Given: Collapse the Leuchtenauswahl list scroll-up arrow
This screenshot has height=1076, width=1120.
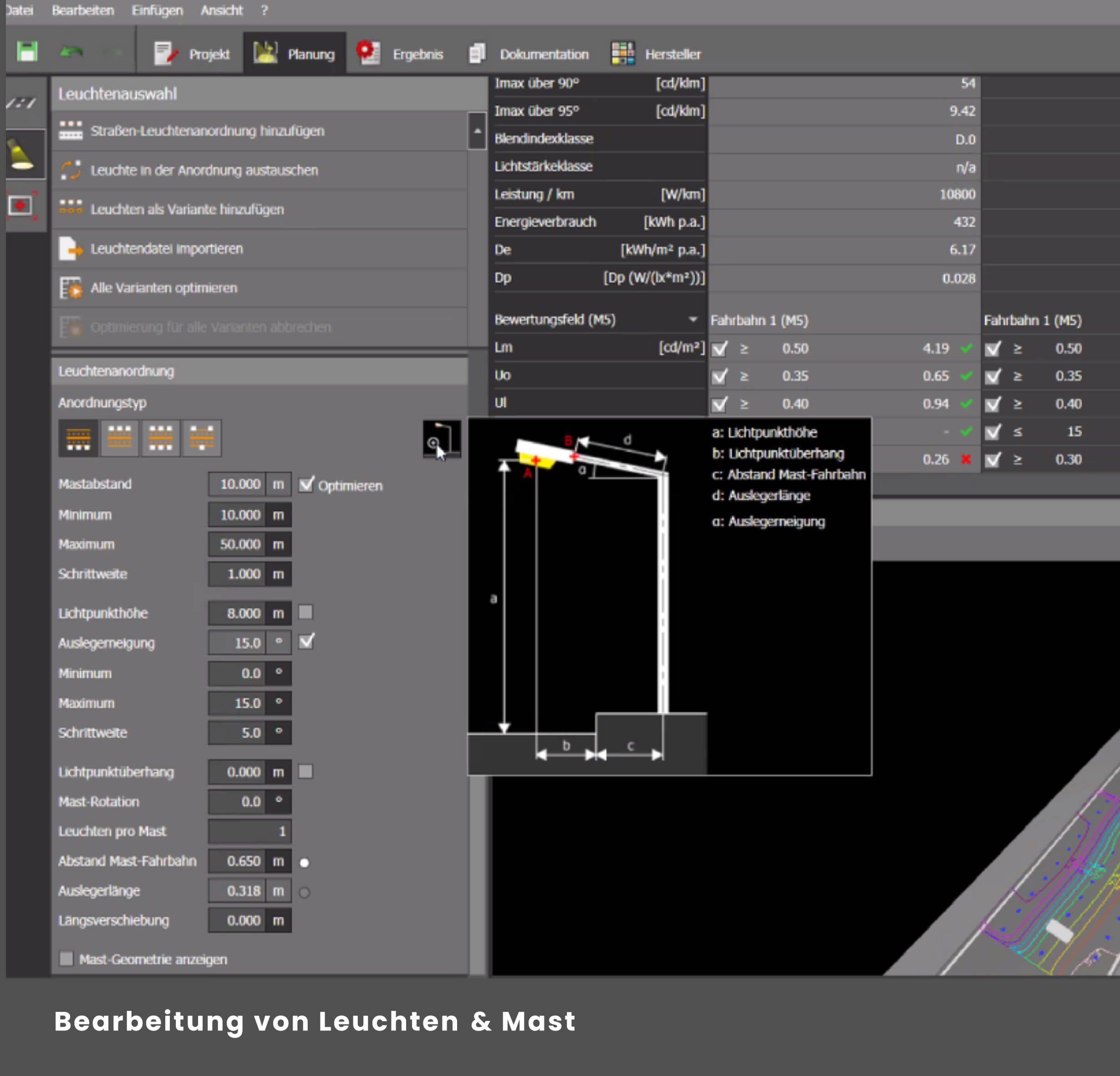Looking at the screenshot, I should coord(477,131).
